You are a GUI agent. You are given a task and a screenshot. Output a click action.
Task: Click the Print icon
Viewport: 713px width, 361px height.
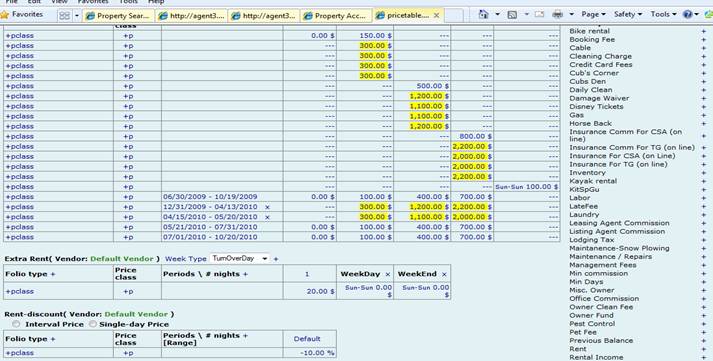(557, 15)
